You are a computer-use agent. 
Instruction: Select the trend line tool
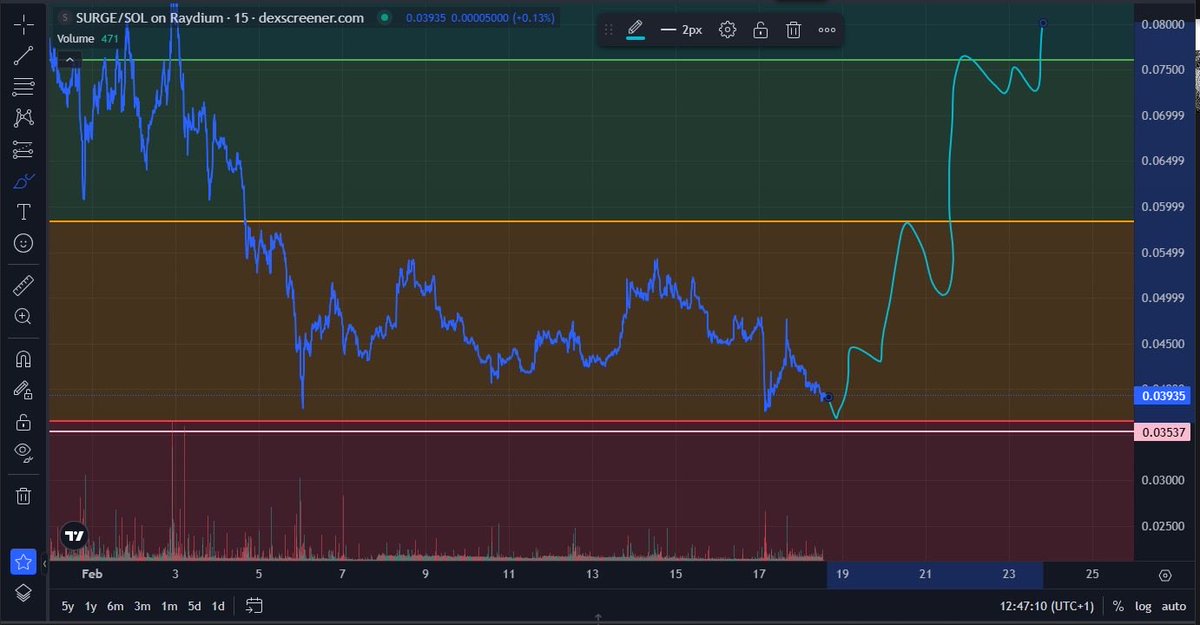click(x=24, y=55)
